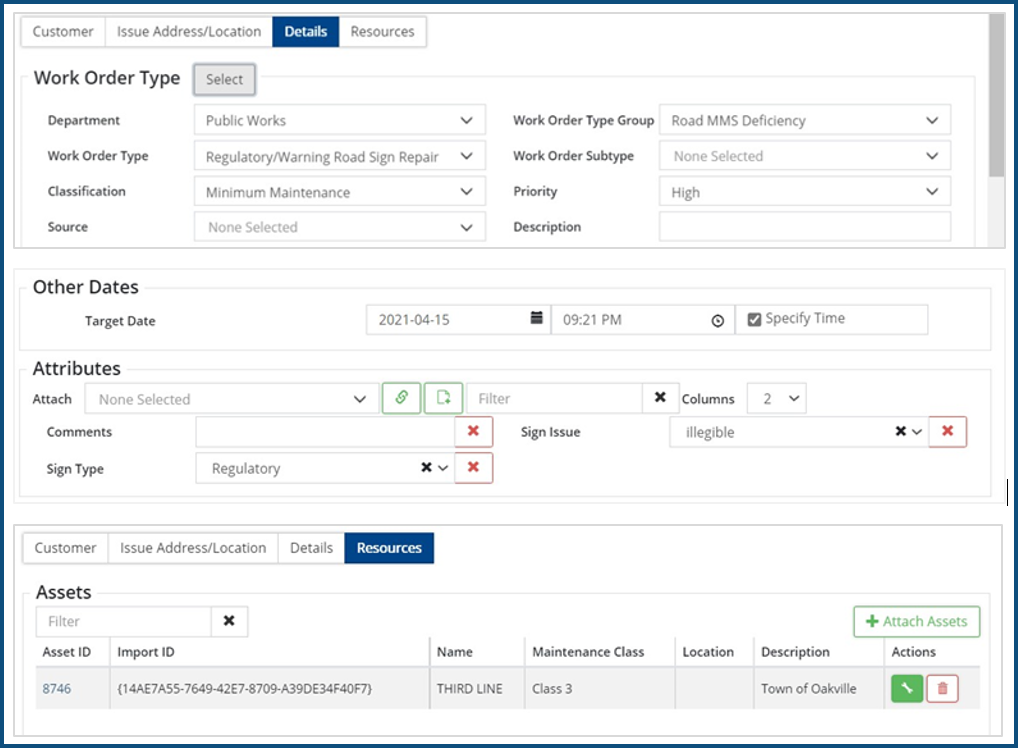Viewport: 1018px width, 748px height.
Task: Open the Target Date calendar picker
Action: (x=536, y=320)
